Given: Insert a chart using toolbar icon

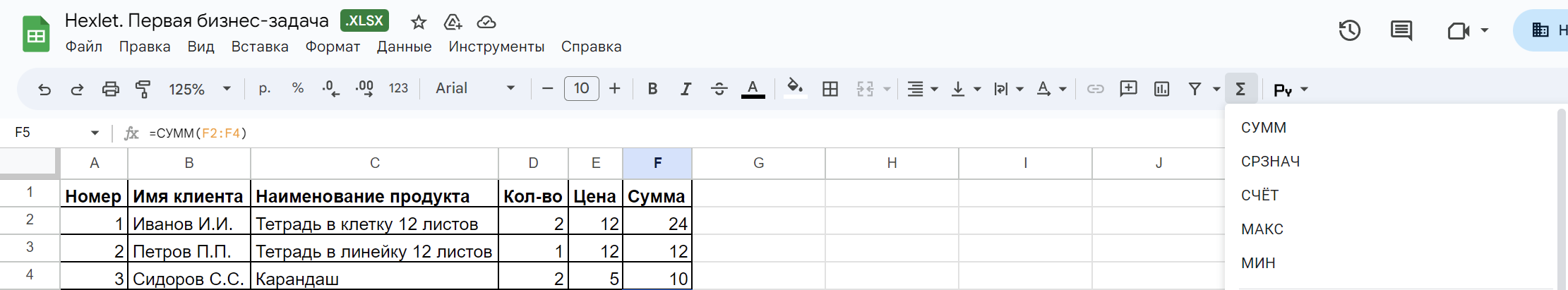Looking at the screenshot, I should 1161,89.
